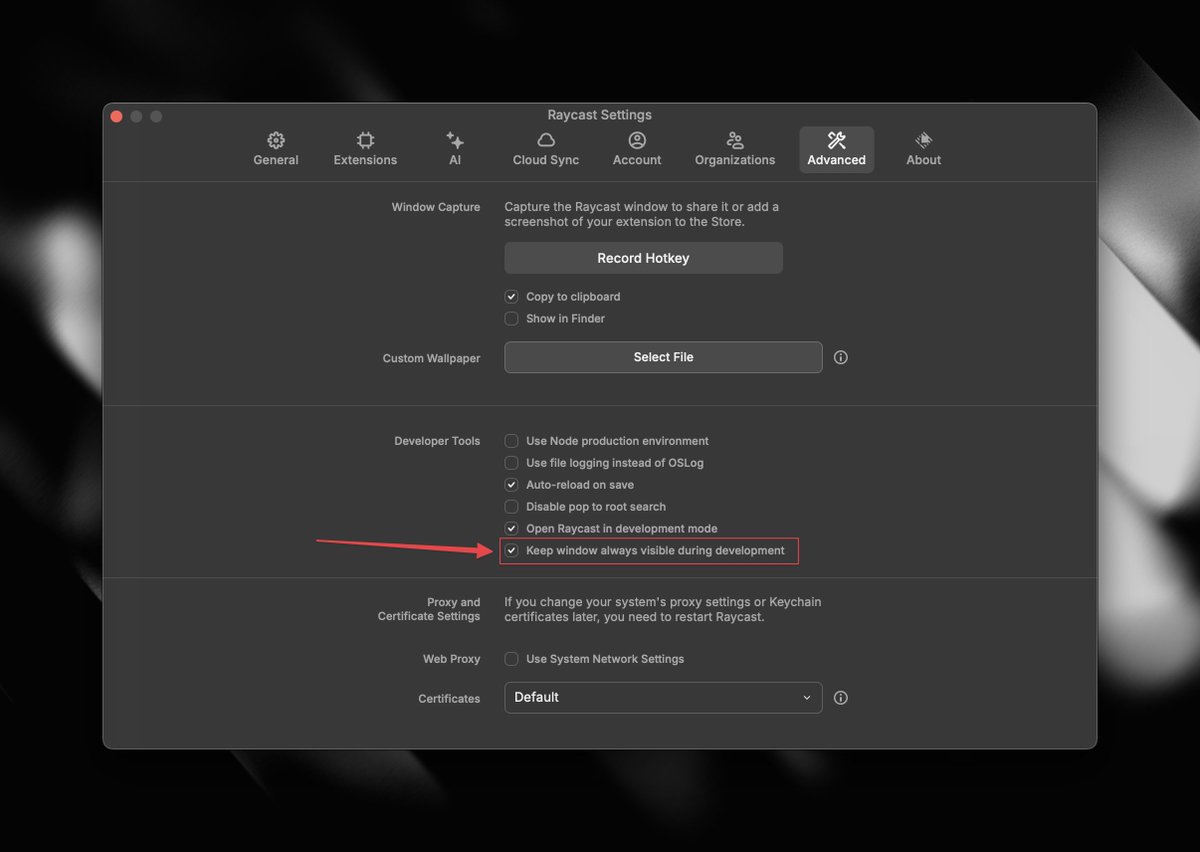This screenshot has height=852, width=1200.
Task: Click Select File for custom wallpaper
Action: pos(663,357)
